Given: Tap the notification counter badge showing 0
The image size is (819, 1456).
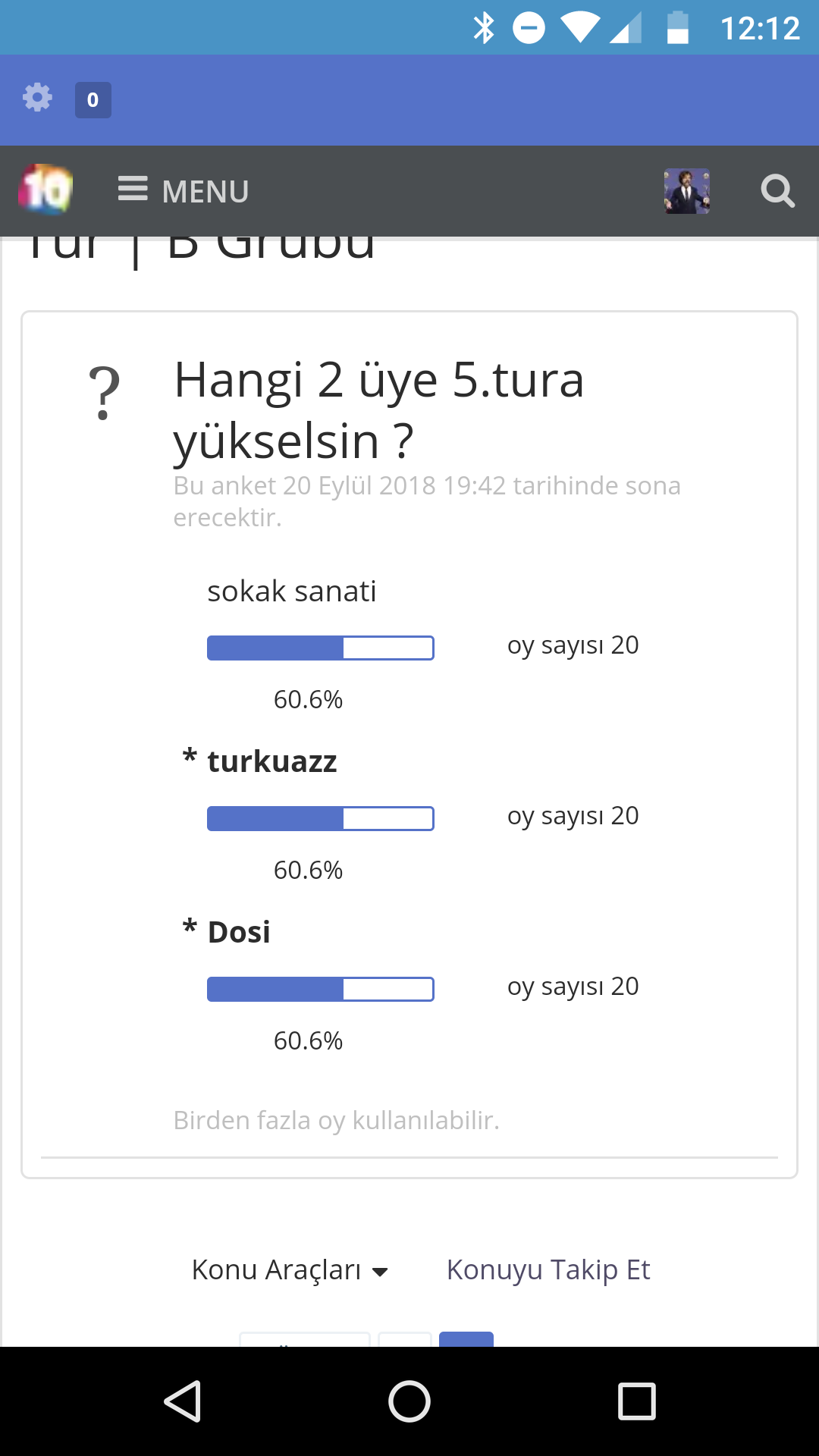Looking at the screenshot, I should click(x=93, y=100).
